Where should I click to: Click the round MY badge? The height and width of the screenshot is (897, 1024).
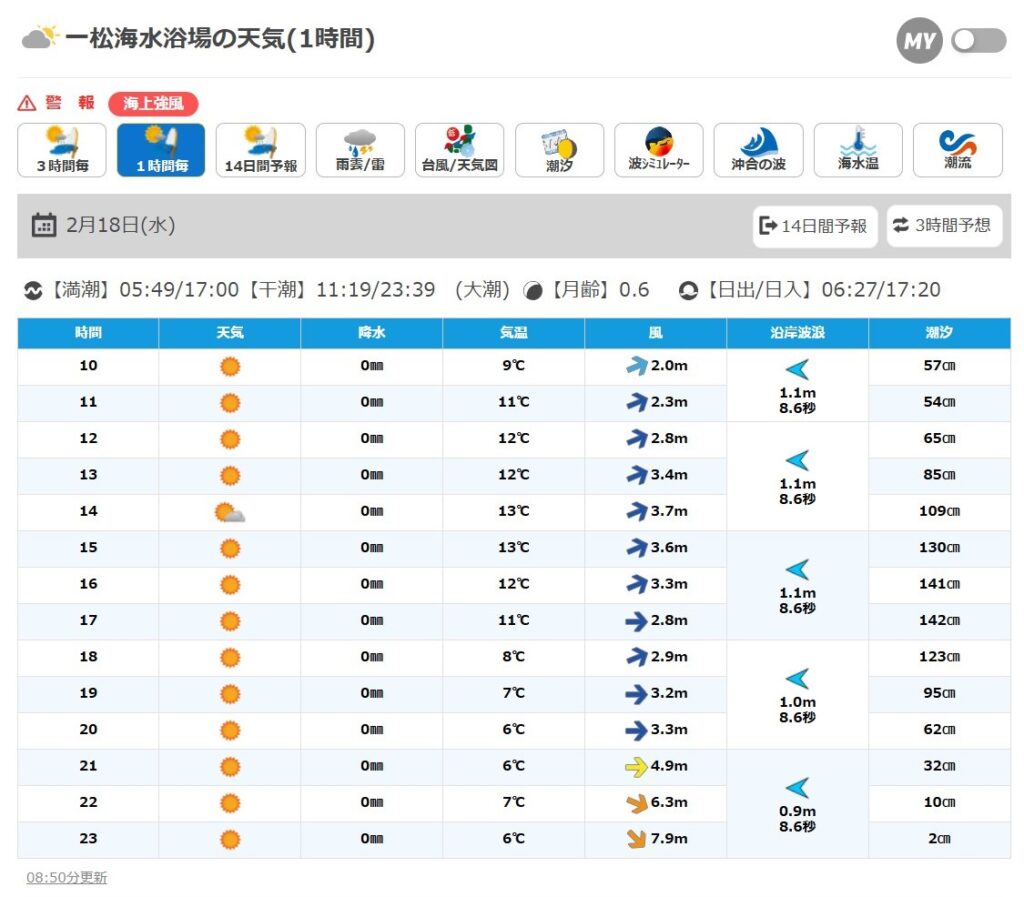(x=919, y=40)
